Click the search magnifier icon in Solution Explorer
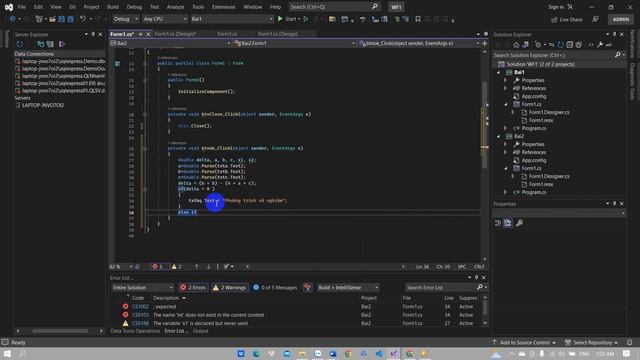 tap(618, 55)
